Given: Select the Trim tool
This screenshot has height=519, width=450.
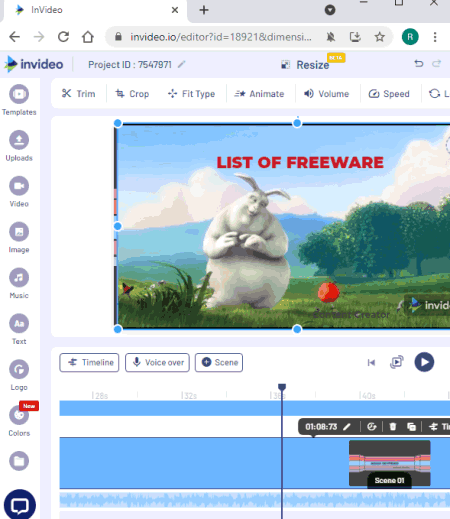Looking at the screenshot, I should pos(78,94).
